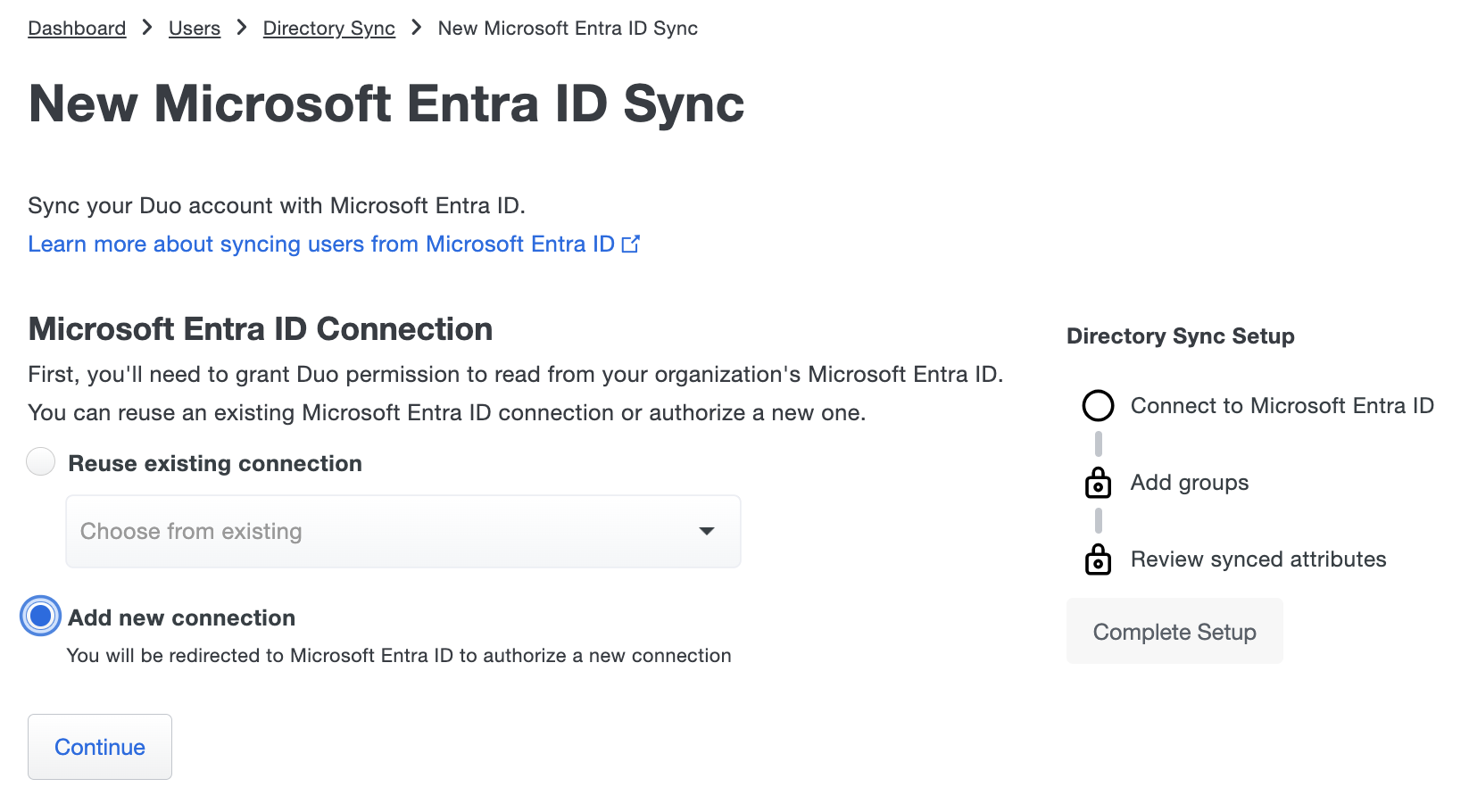Click the Add groups setup step

click(1189, 483)
